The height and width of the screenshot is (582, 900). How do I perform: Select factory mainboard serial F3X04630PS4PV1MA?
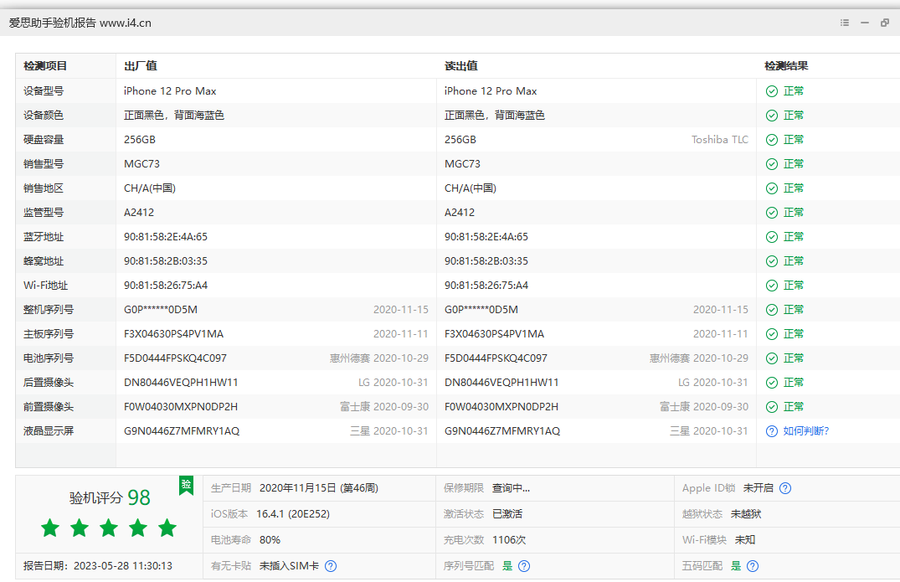pyautogui.click(x=174, y=334)
